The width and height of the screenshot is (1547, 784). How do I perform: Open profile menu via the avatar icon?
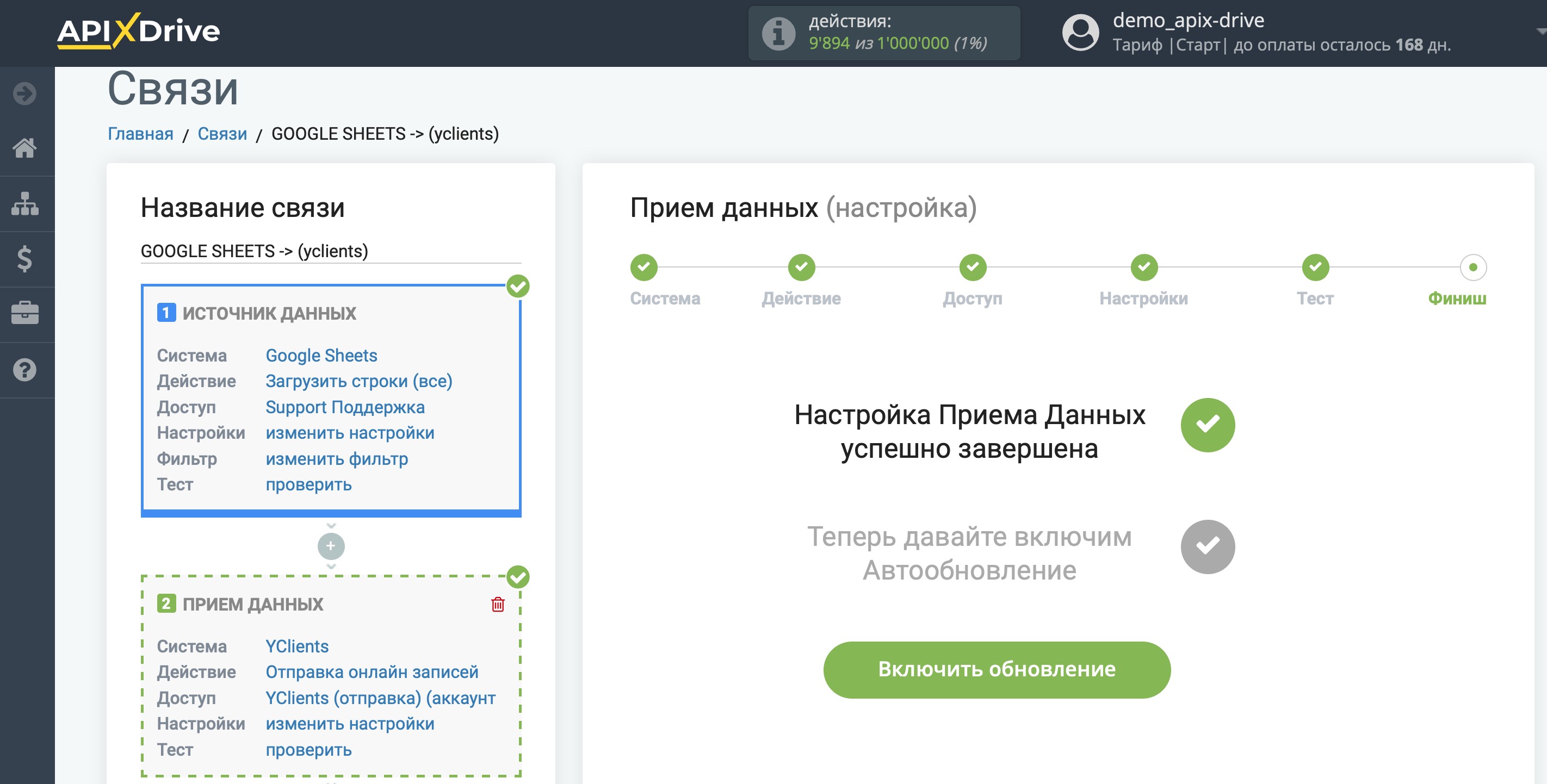click(1080, 31)
